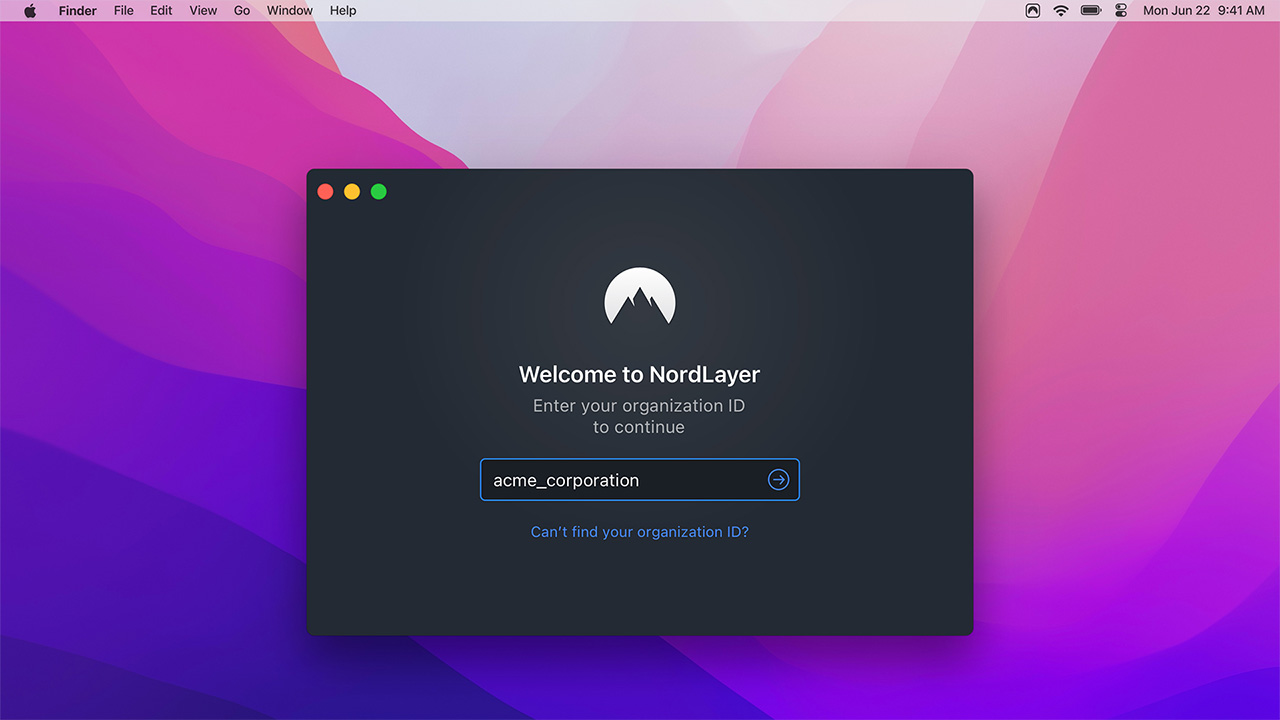Check battery status in the menu bar

point(1089,11)
